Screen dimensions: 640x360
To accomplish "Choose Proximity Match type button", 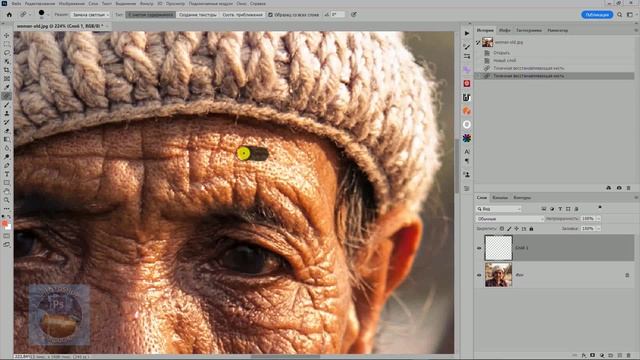I will click(242, 15).
